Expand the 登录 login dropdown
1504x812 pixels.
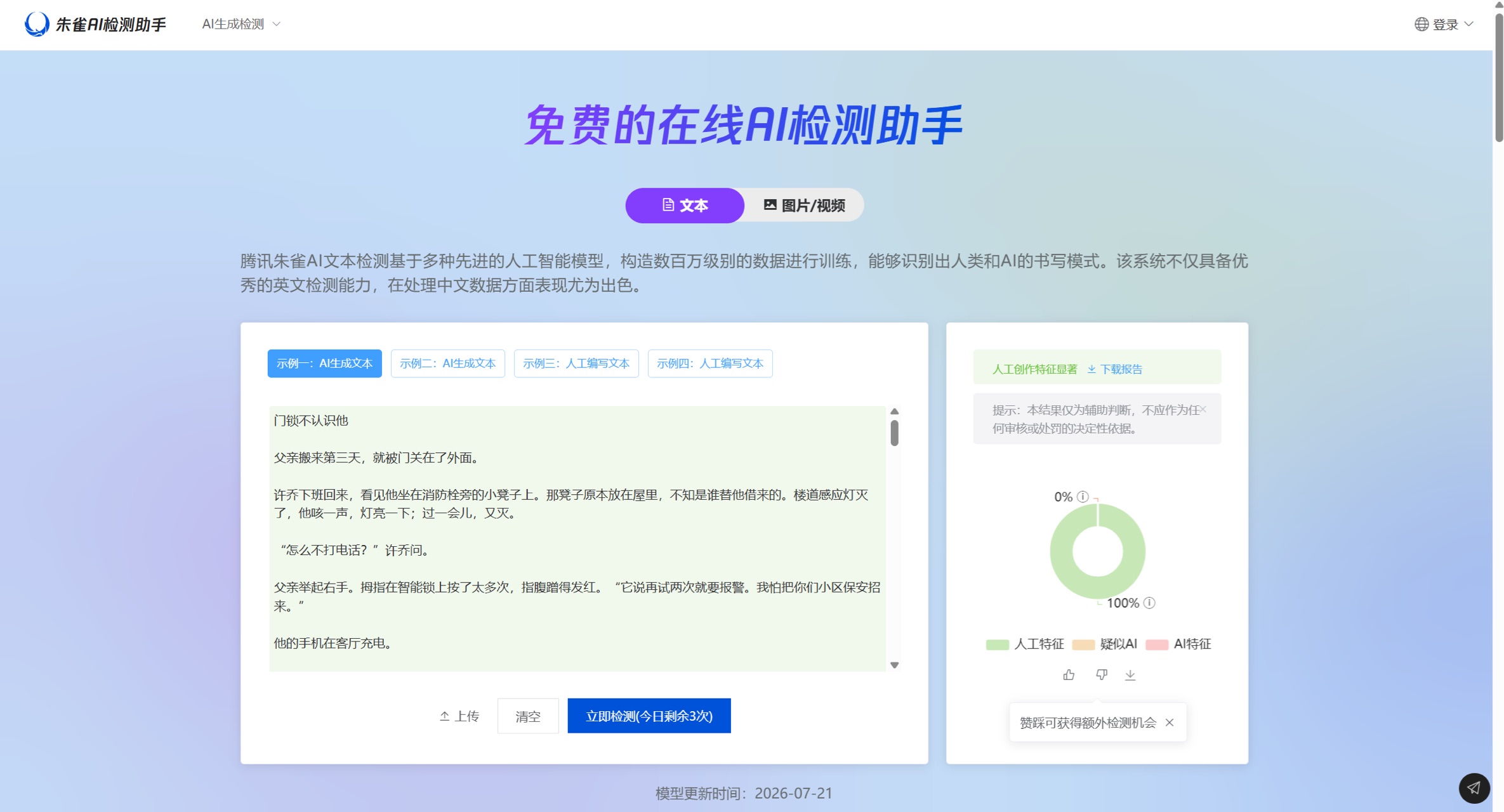(x=1453, y=24)
